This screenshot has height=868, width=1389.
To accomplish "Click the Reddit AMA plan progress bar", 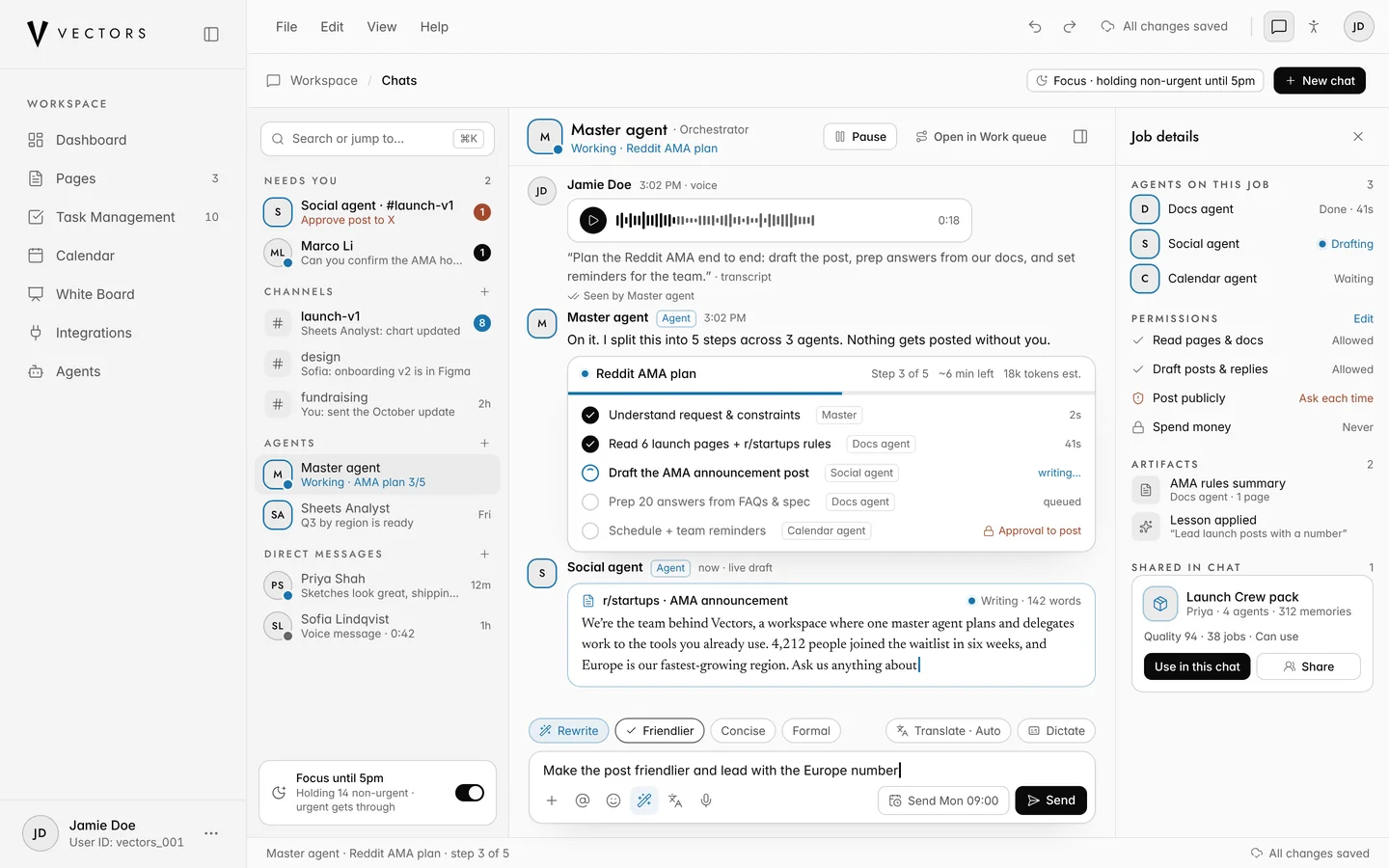I will coord(831,393).
